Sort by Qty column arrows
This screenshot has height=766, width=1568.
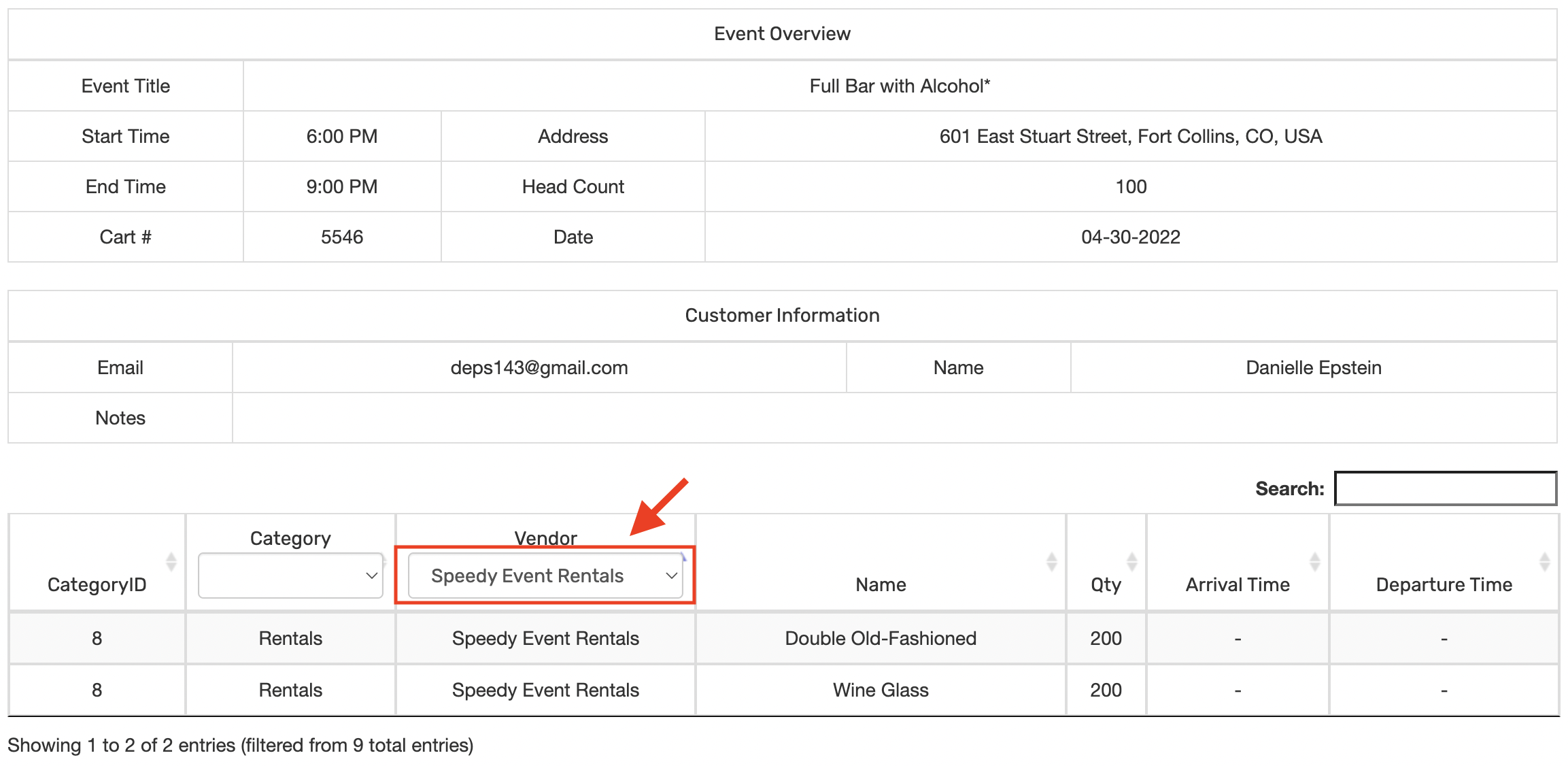click(1131, 562)
